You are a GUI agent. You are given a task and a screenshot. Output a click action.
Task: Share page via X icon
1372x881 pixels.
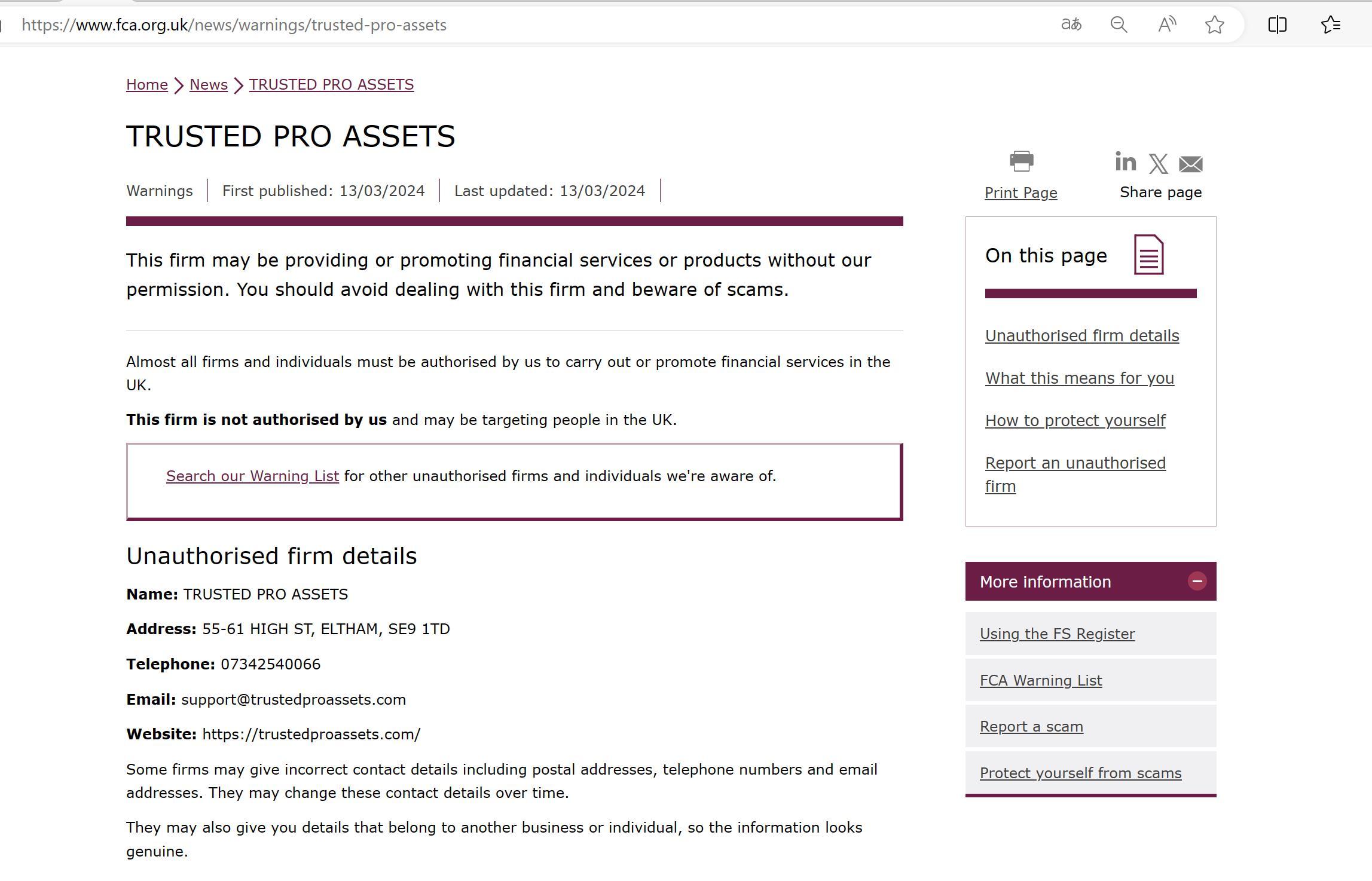click(1158, 164)
